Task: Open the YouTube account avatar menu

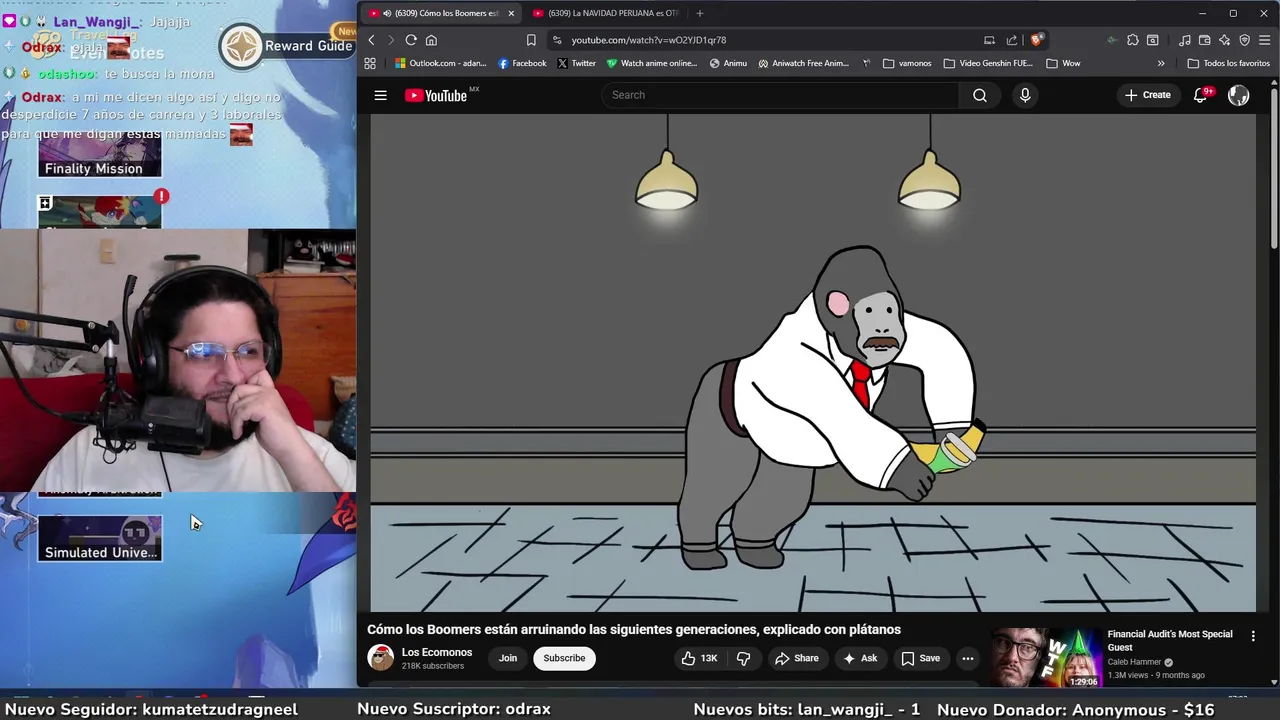Action: (x=1238, y=95)
